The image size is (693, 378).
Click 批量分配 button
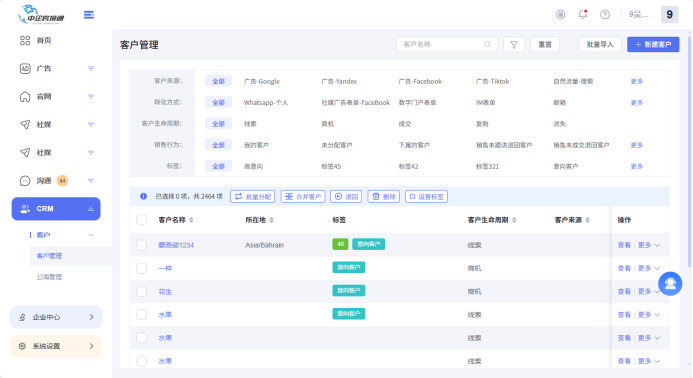252,196
